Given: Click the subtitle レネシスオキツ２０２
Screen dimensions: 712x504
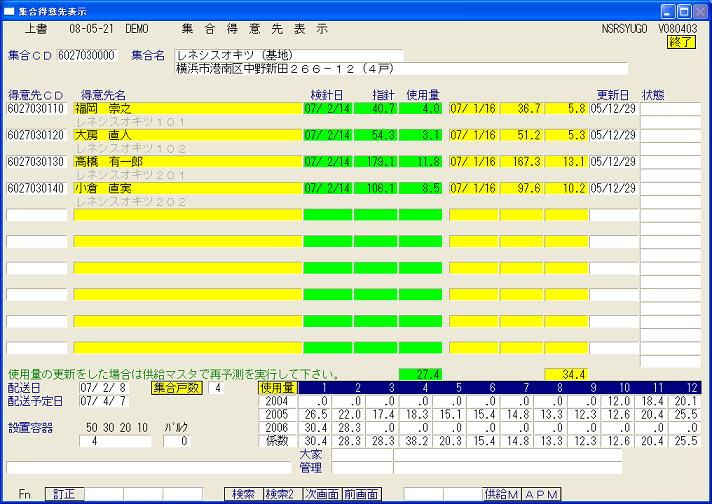Looking at the screenshot, I should click(131, 202).
